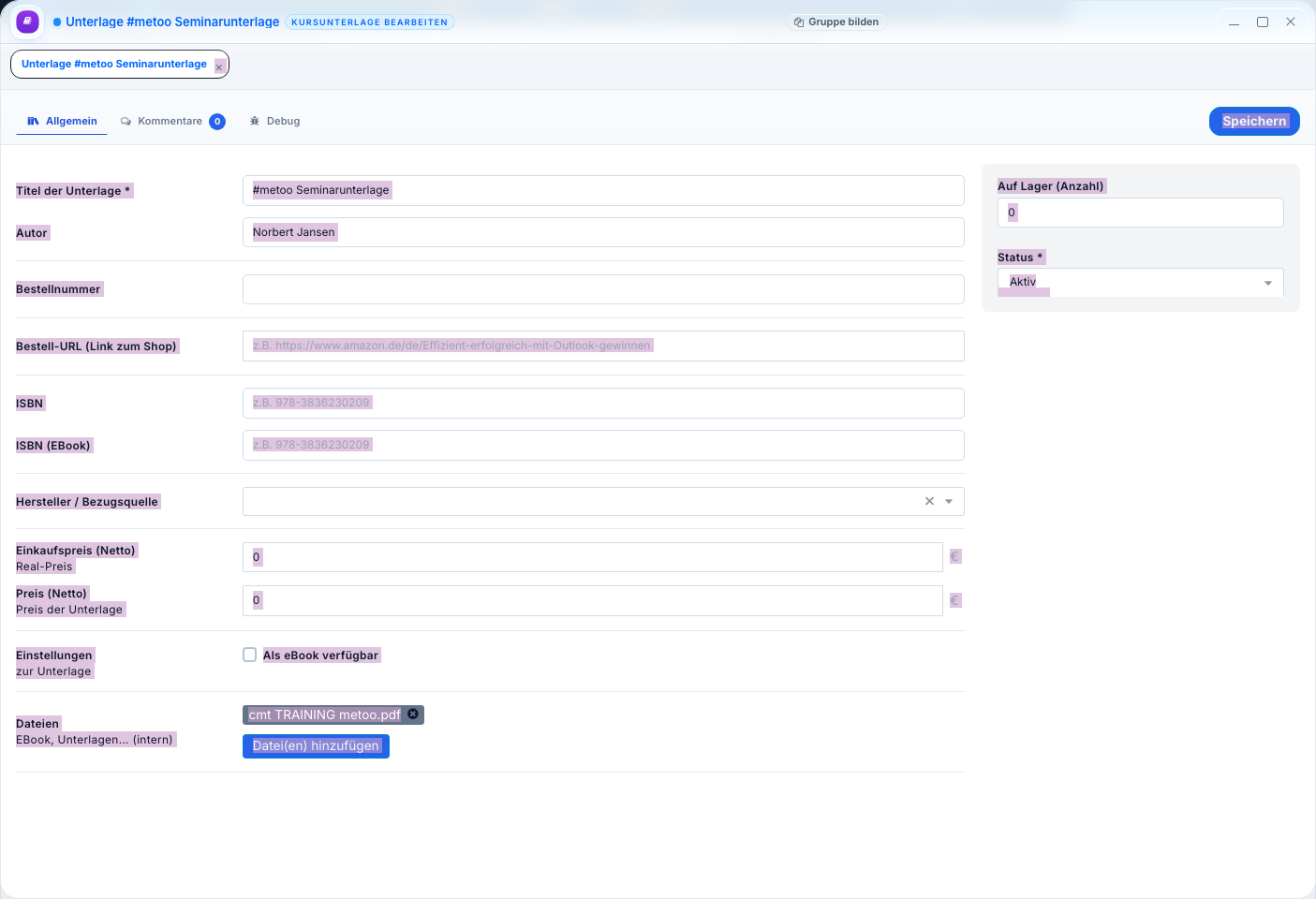Expand the Hersteller / Bezugsquelle dropdown
The image size is (1316, 899).
coord(949,502)
